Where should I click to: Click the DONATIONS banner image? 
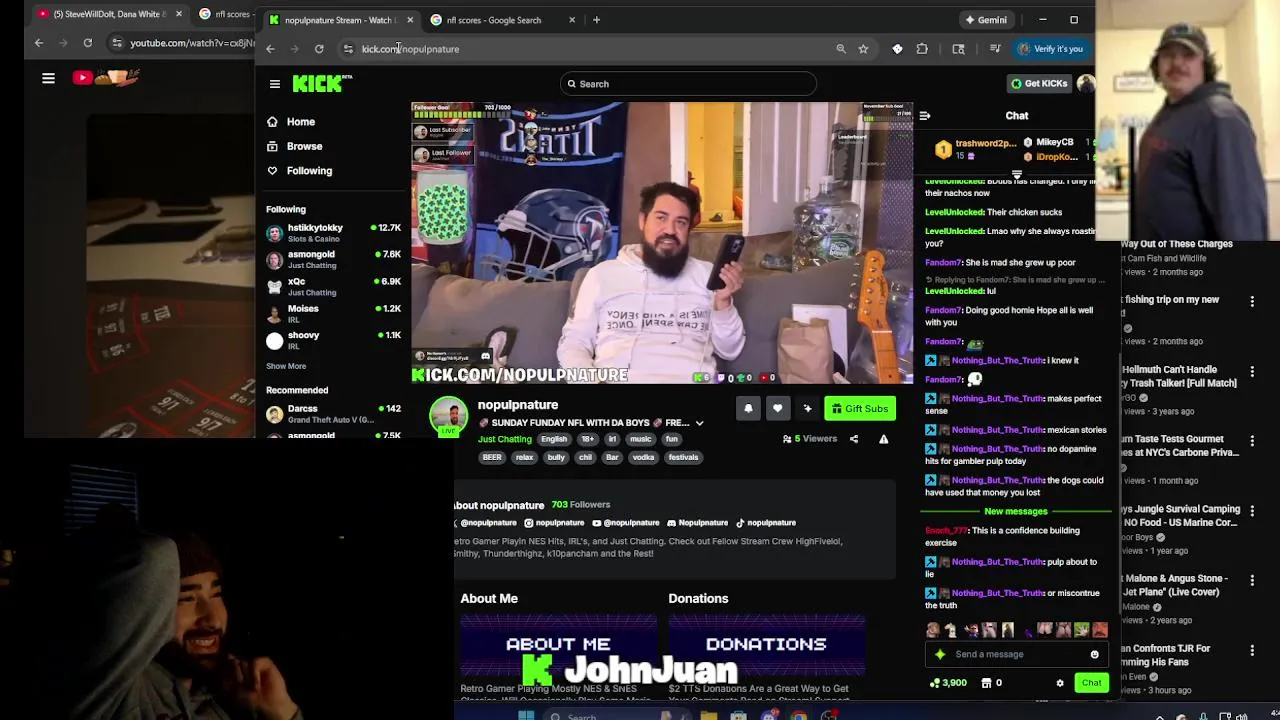click(766, 646)
